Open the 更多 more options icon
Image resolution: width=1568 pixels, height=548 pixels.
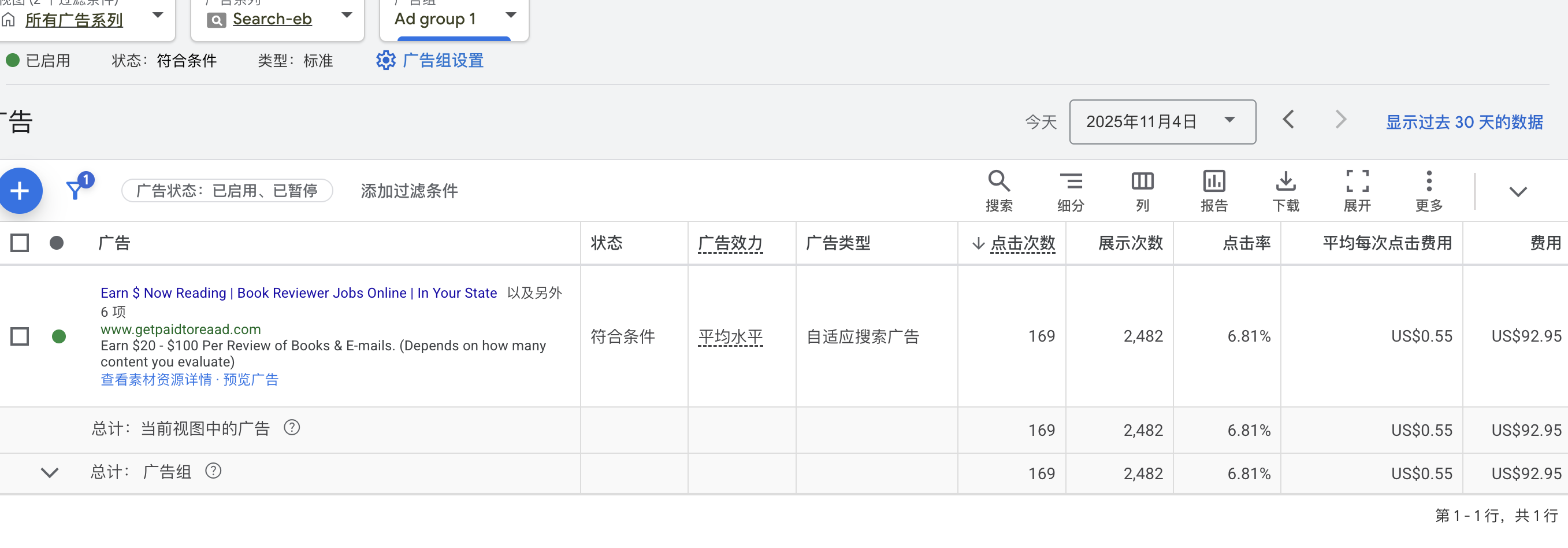point(1429,190)
